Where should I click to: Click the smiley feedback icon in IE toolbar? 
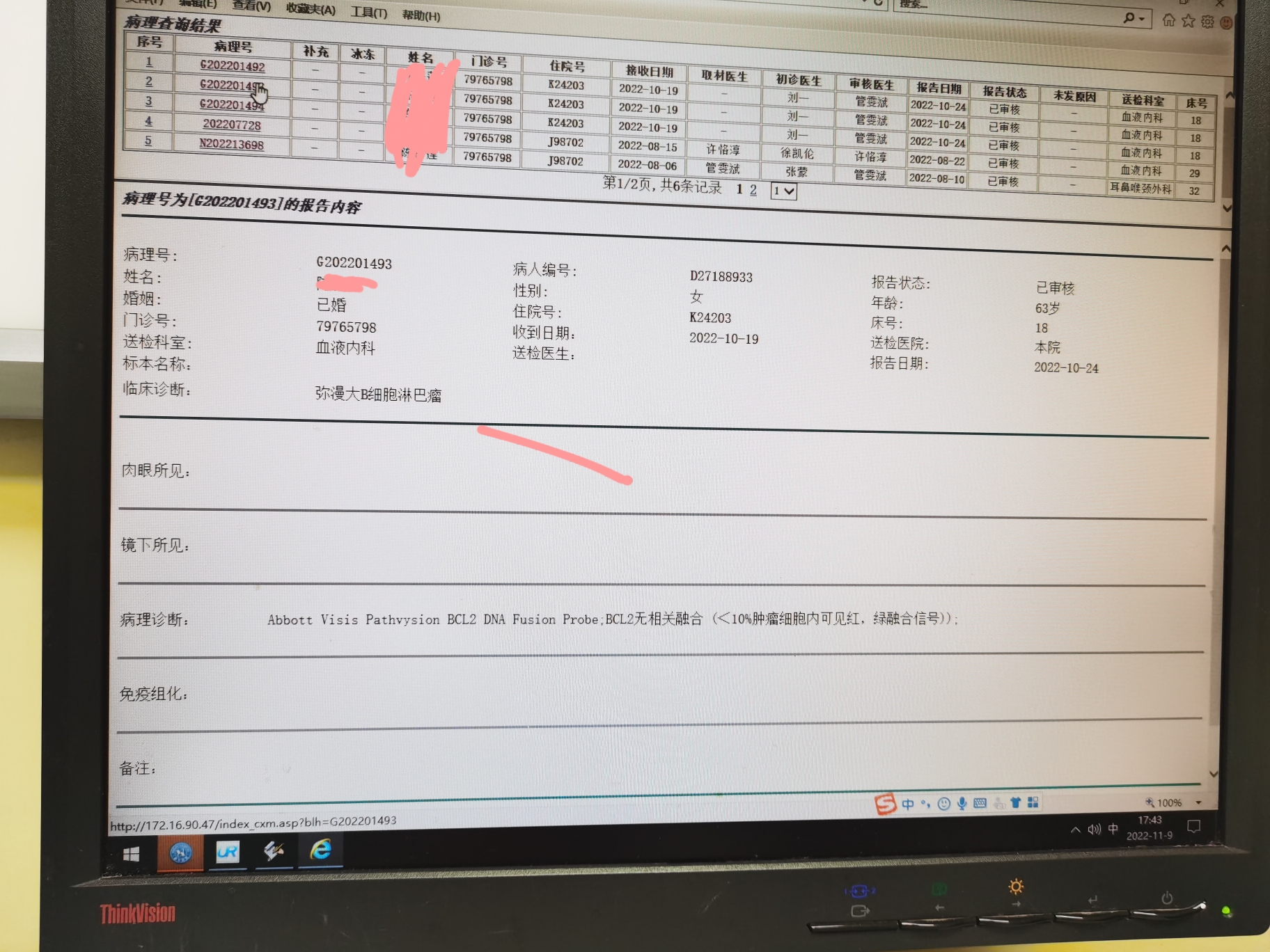1226,23
